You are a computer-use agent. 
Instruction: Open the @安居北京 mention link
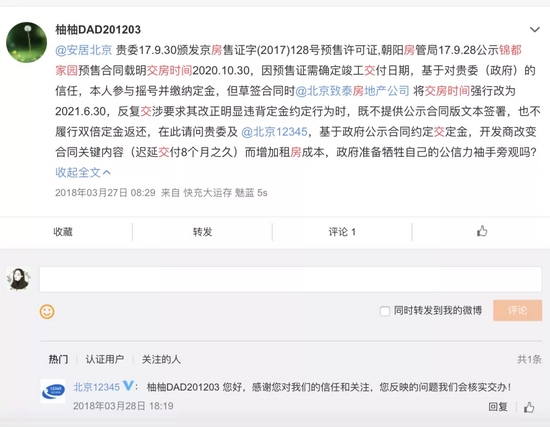pyautogui.click(x=83, y=50)
